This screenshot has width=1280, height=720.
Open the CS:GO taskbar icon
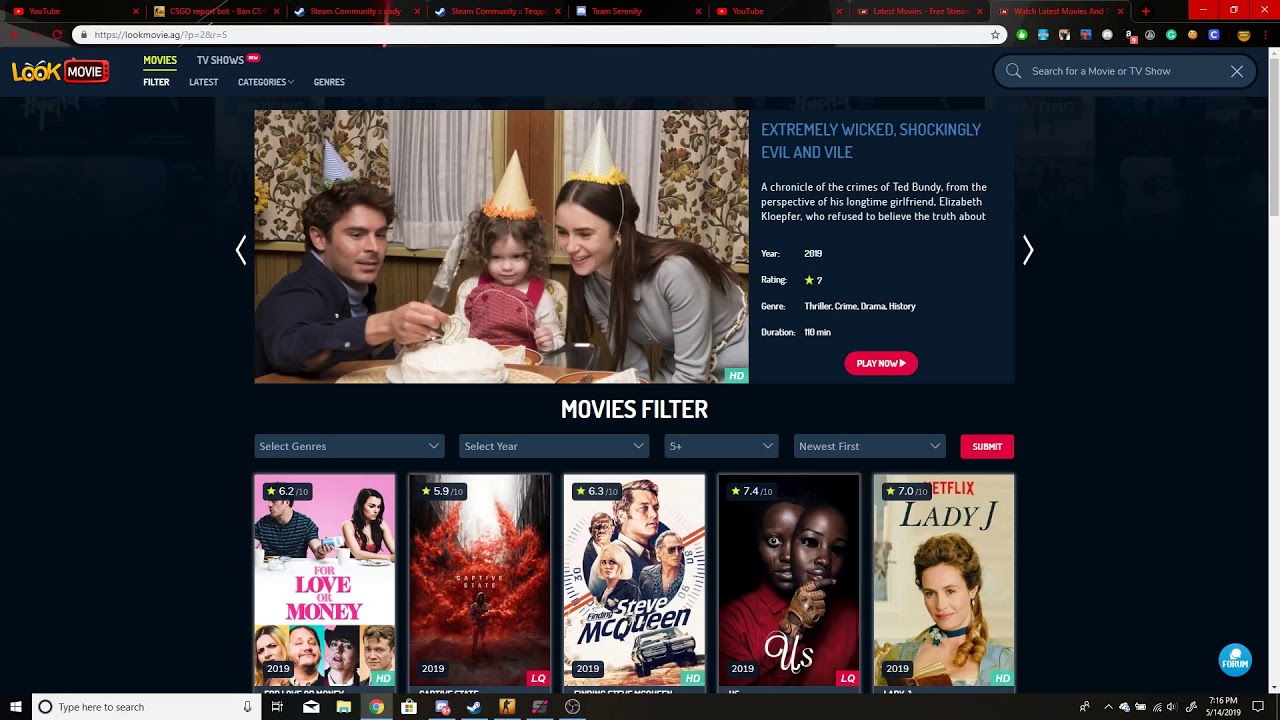click(507, 707)
